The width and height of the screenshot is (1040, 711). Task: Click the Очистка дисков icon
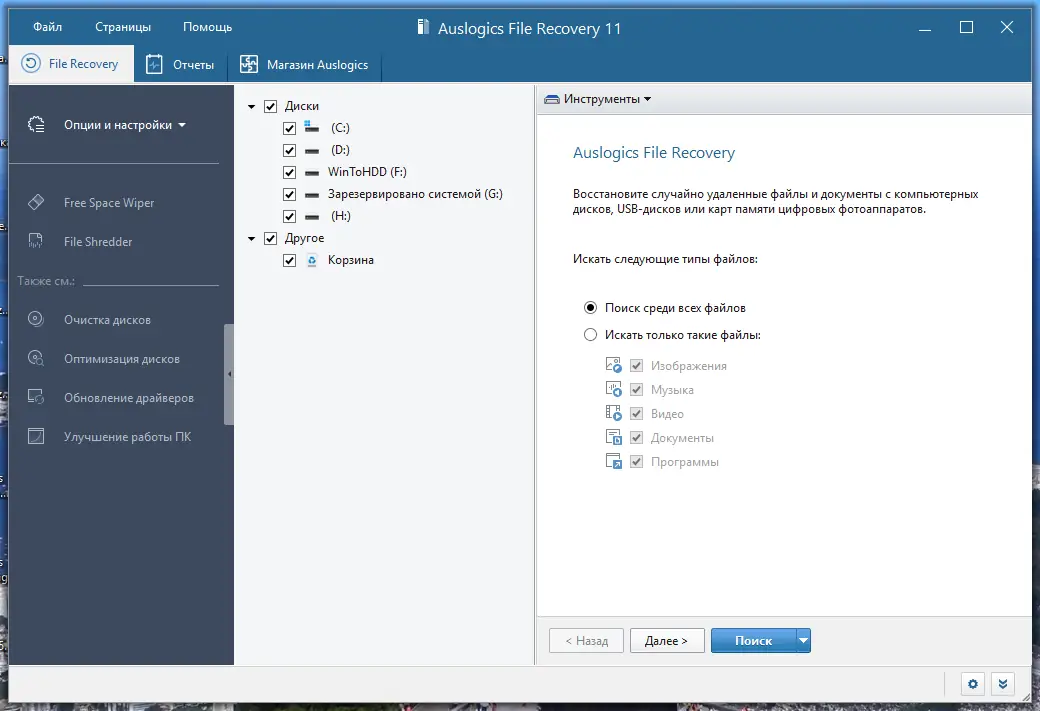pos(36,319)
